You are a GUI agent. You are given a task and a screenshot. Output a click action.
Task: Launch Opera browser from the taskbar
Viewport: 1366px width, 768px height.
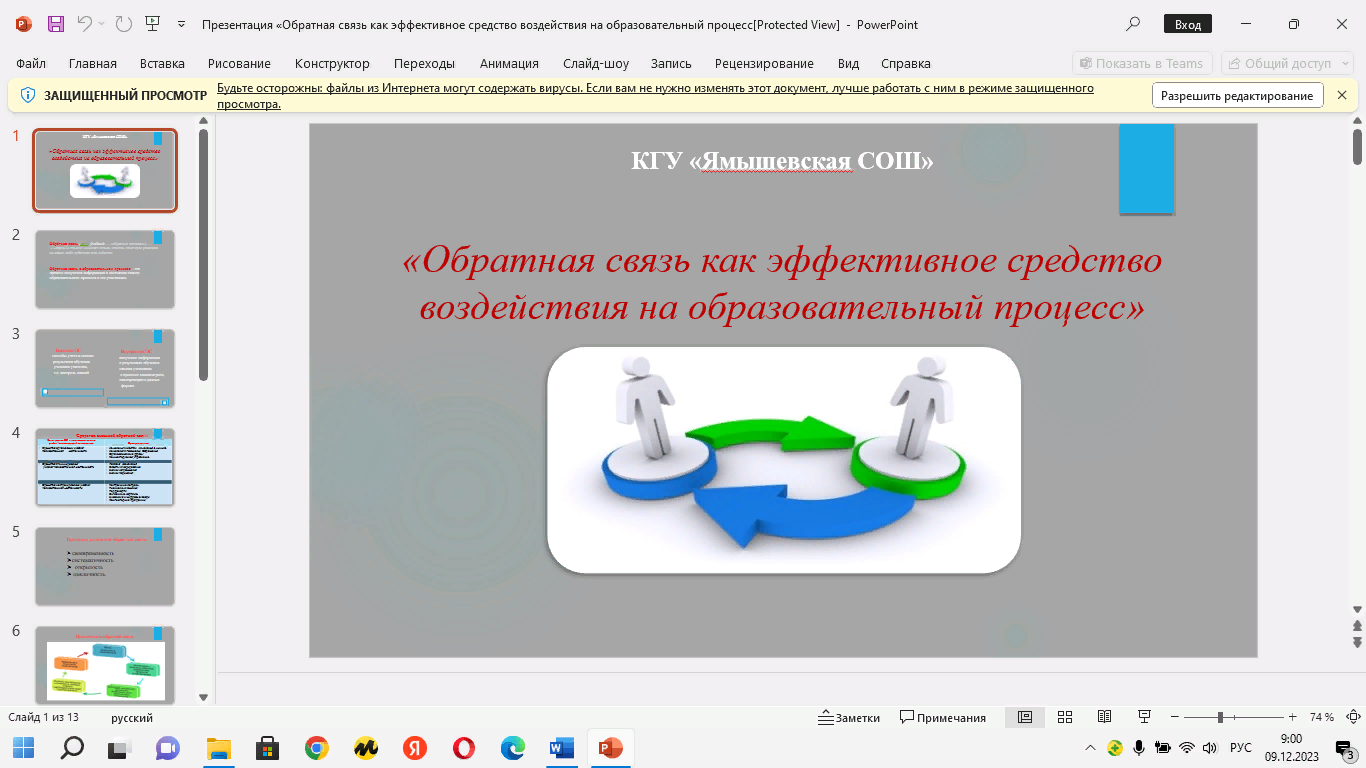[x=463, y=748]
